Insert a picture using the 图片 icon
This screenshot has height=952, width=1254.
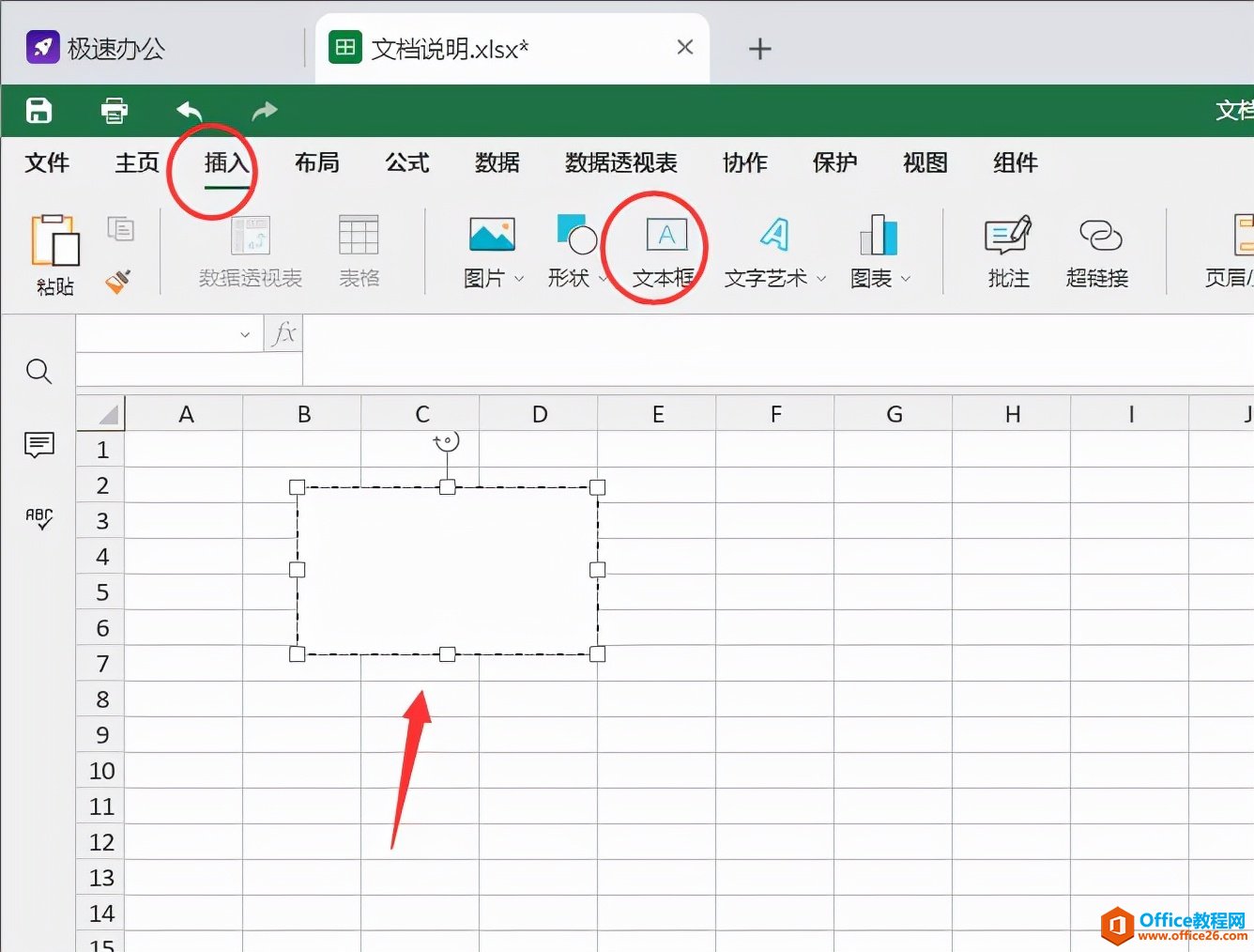[x=492, y=235]
